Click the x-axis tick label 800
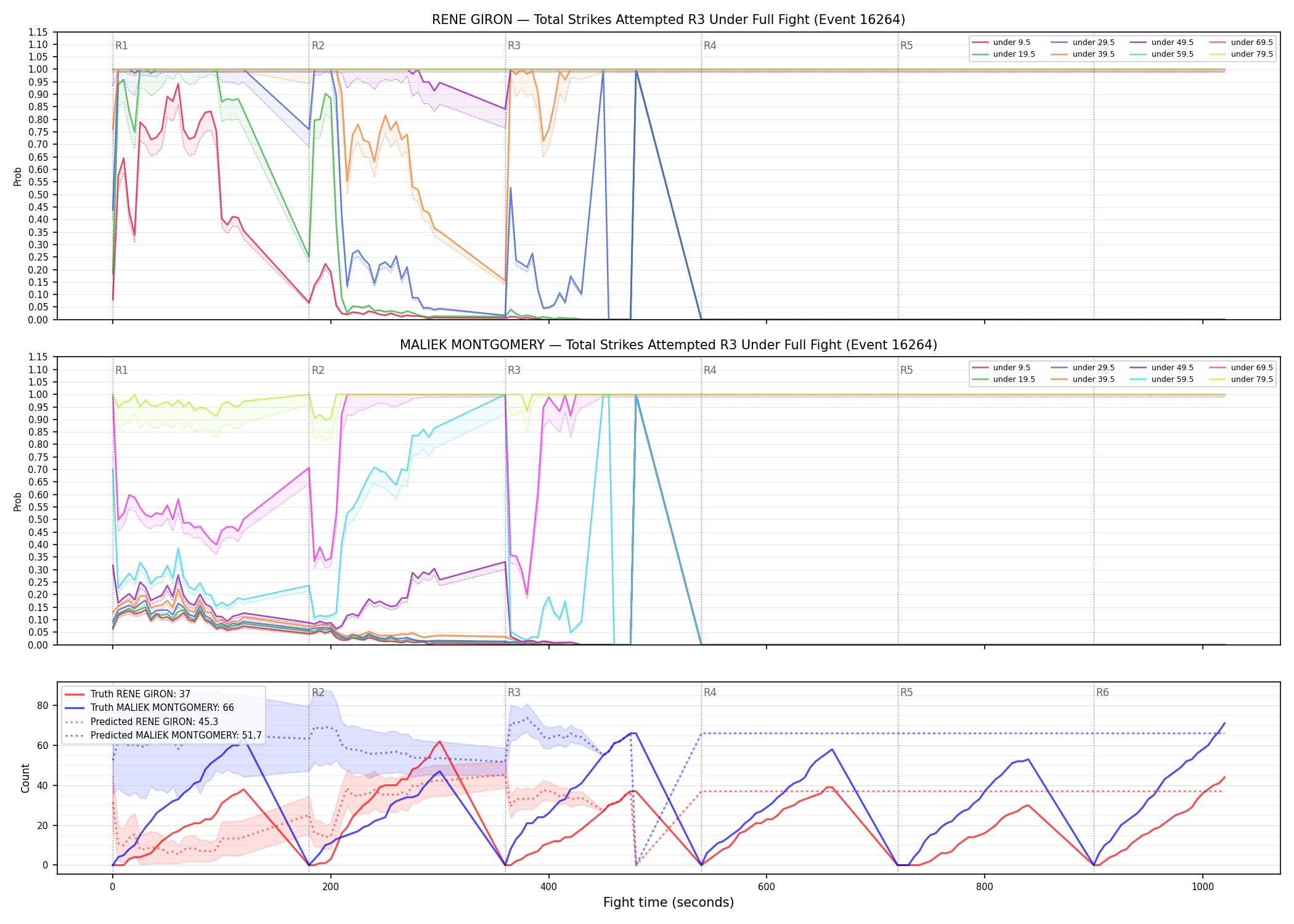Screen dimensions: 1294x924 tap(985, 887)
